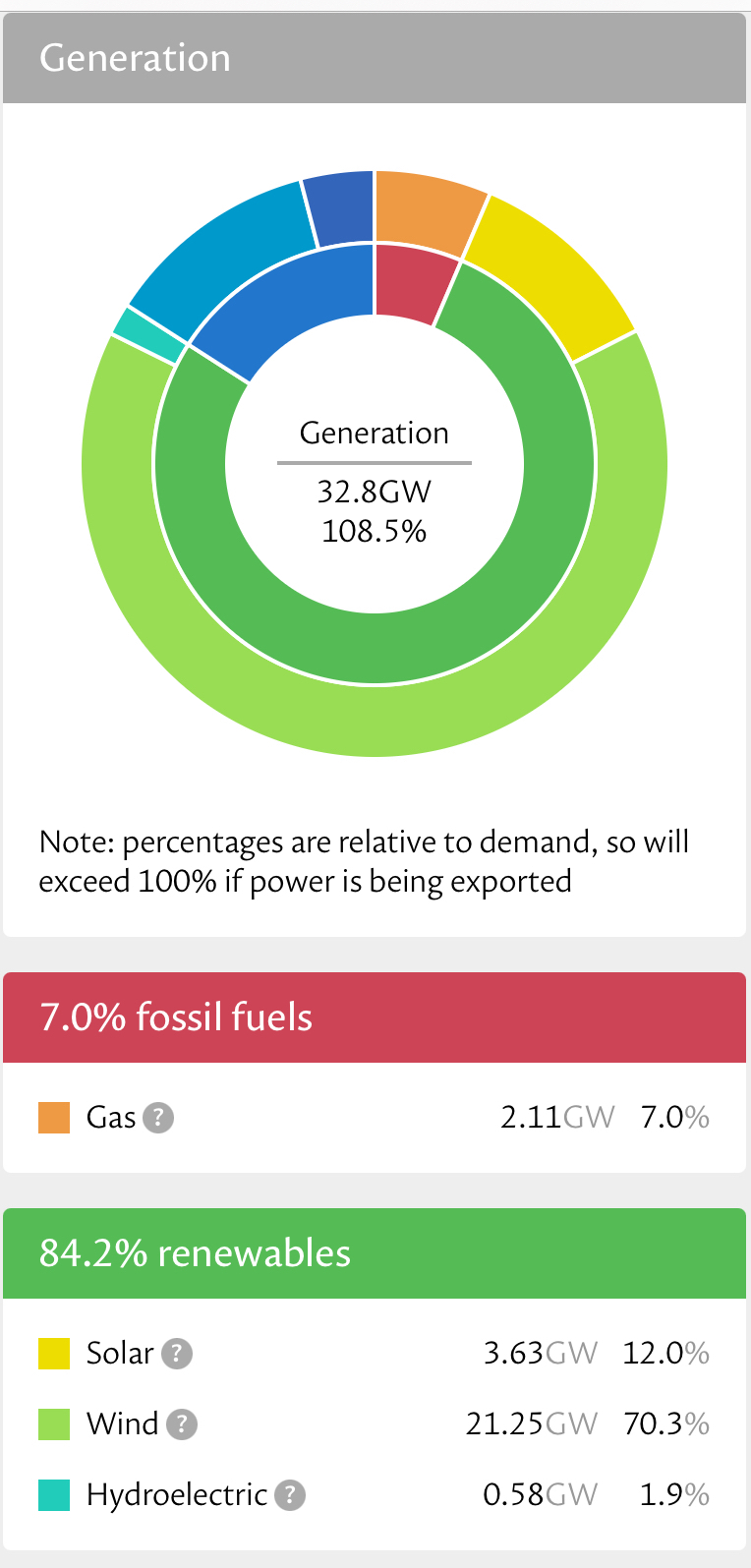Click the orange Gas legend swatch
Screen dimensions: 751x1568
54,1118
